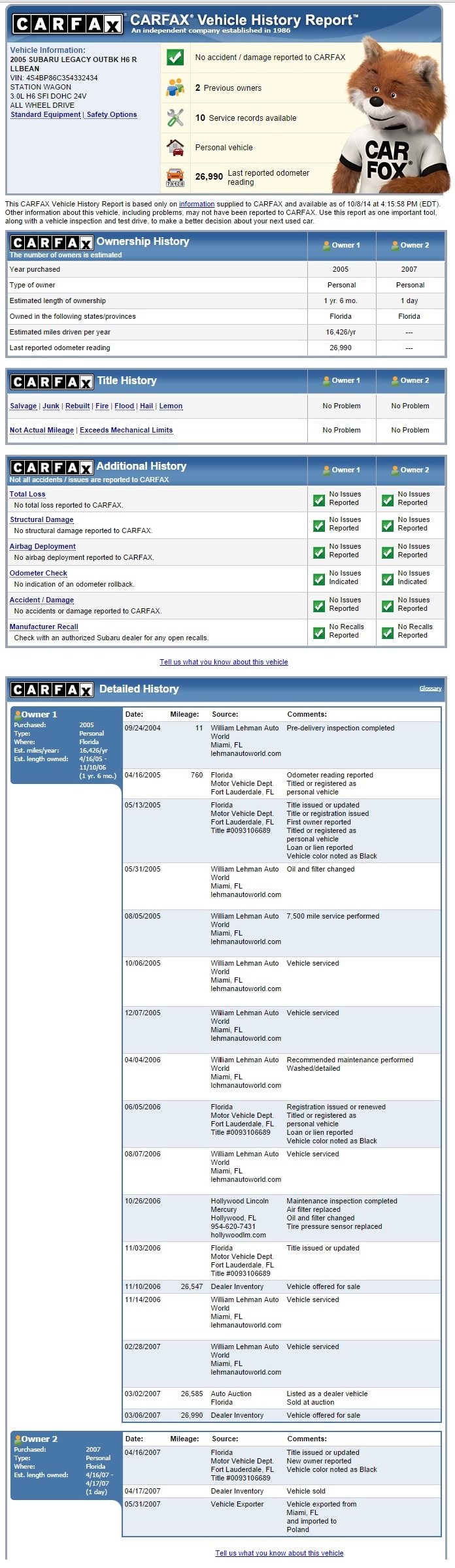Open the Standard Equipment link

coord(46,114)
